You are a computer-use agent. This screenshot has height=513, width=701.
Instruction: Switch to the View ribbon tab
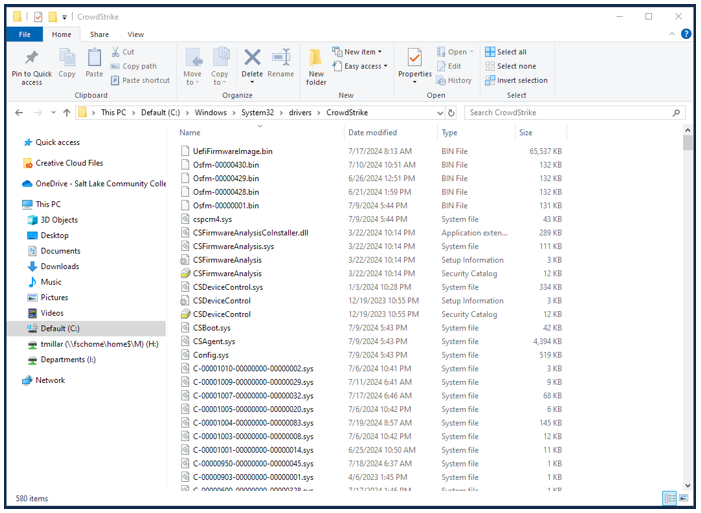point(135,34)
